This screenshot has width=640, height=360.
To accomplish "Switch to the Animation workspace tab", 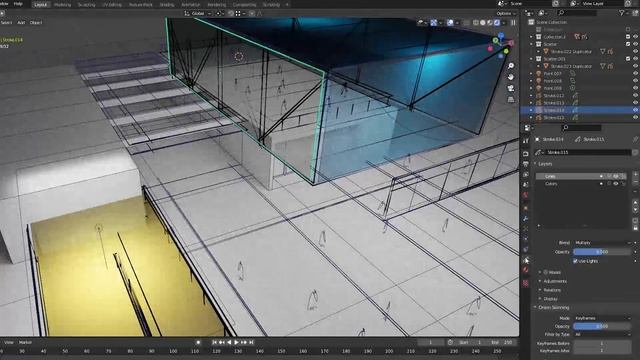I will (x=191, y=5).
